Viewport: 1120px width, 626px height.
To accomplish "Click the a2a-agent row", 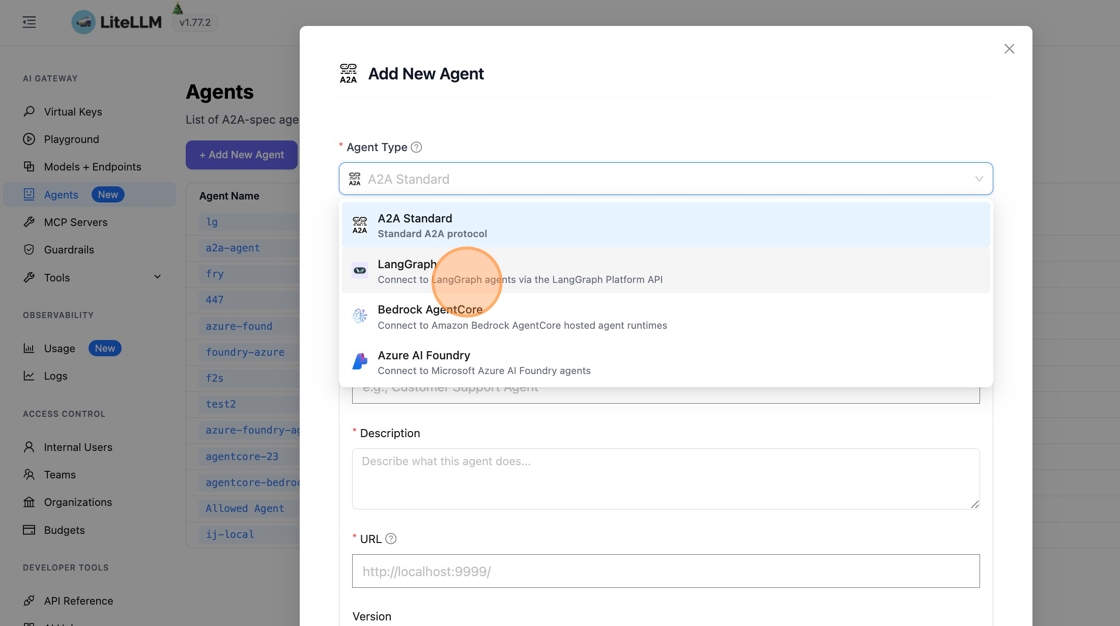I will point(233,248).
